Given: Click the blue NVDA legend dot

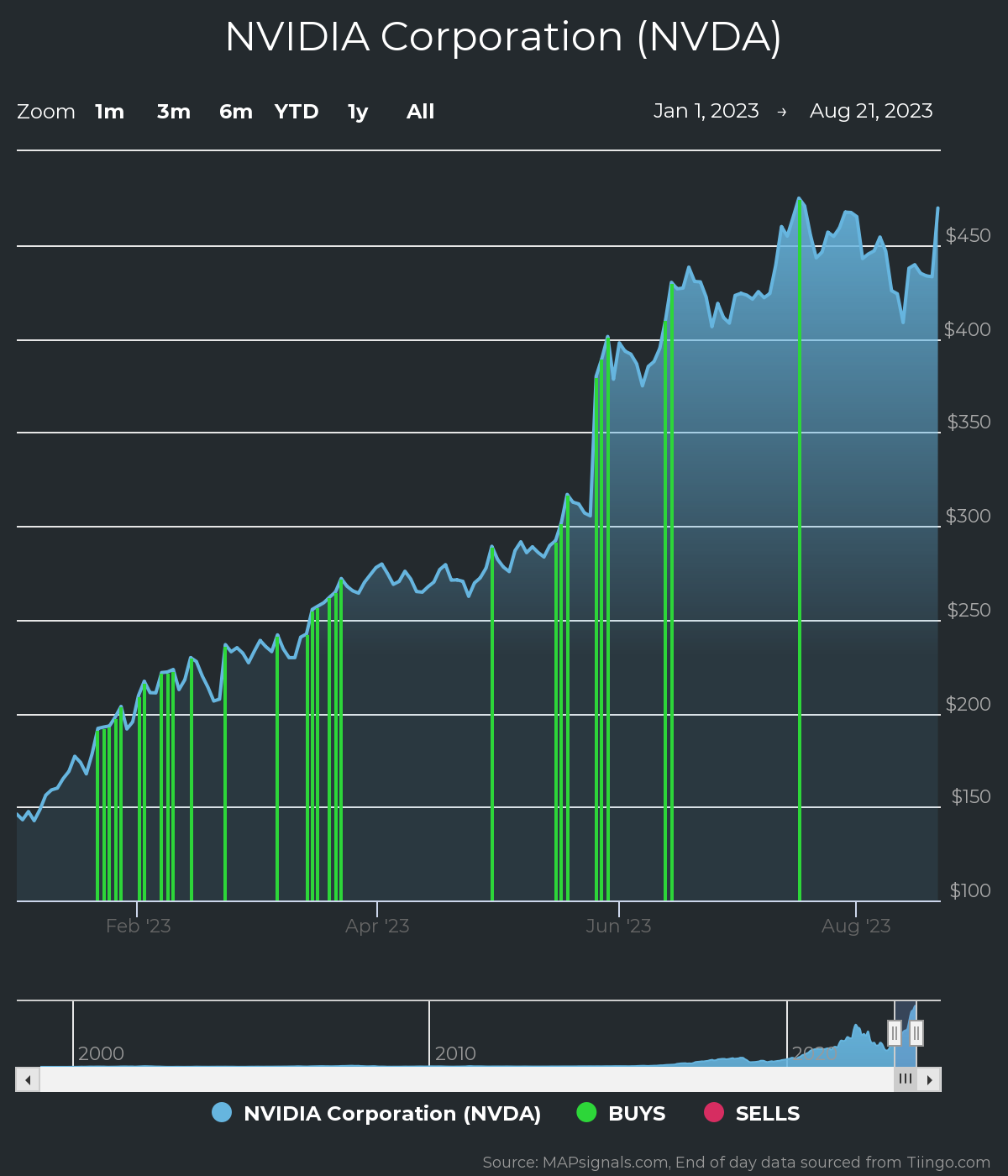Looking at the screenshot, I should point(222,1112).
